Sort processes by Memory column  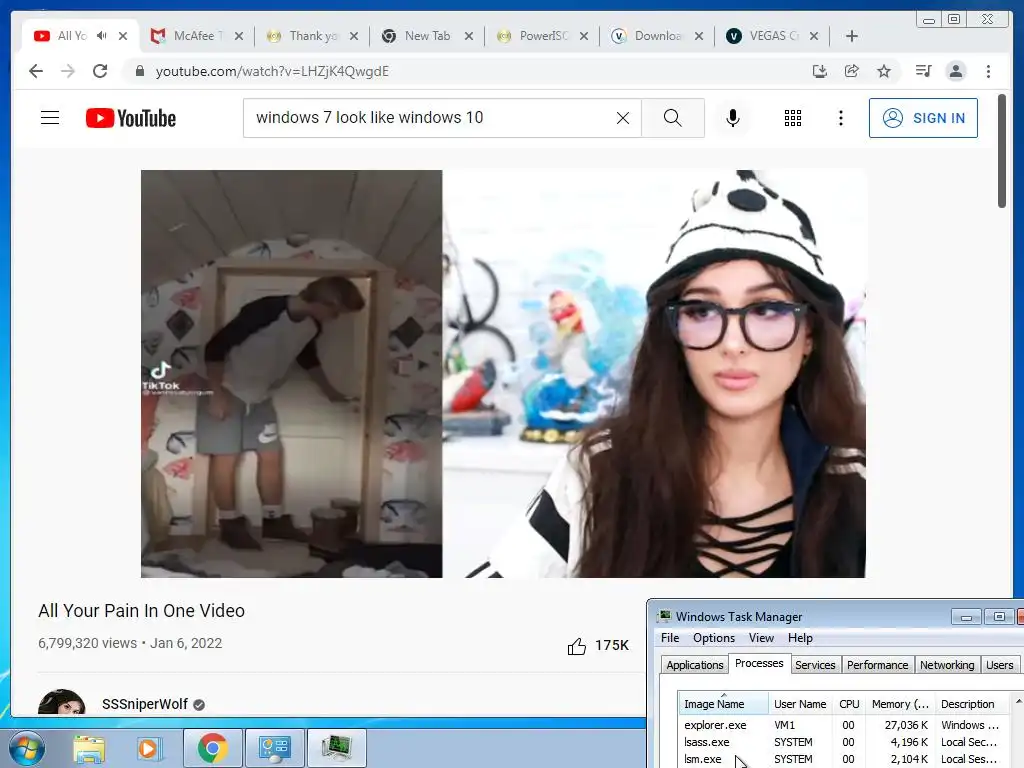[900, 704]
